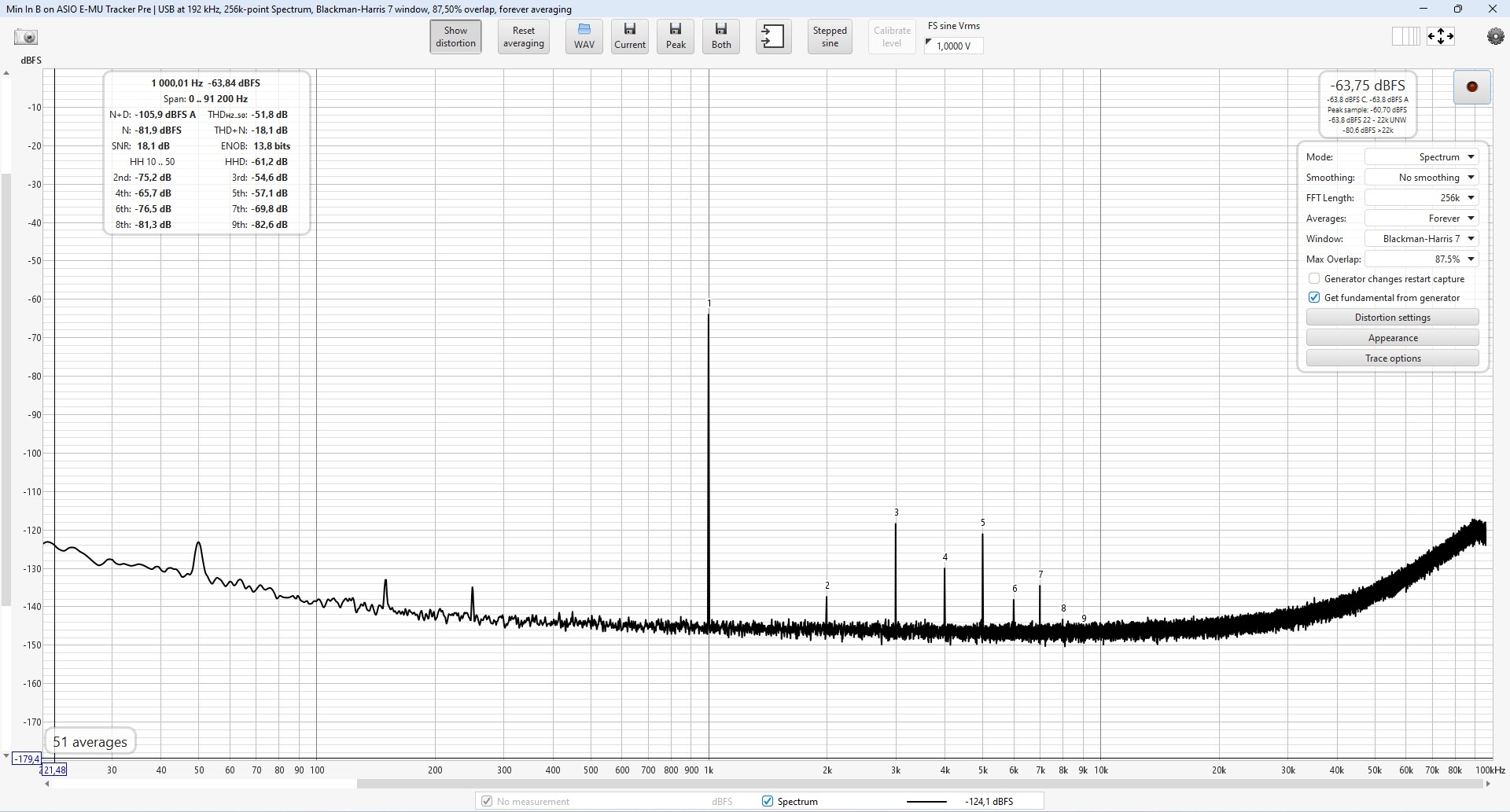Click the THD+N -18,1 dB value
This screenshot has width=1510, height=812.
tap(269, 130)
